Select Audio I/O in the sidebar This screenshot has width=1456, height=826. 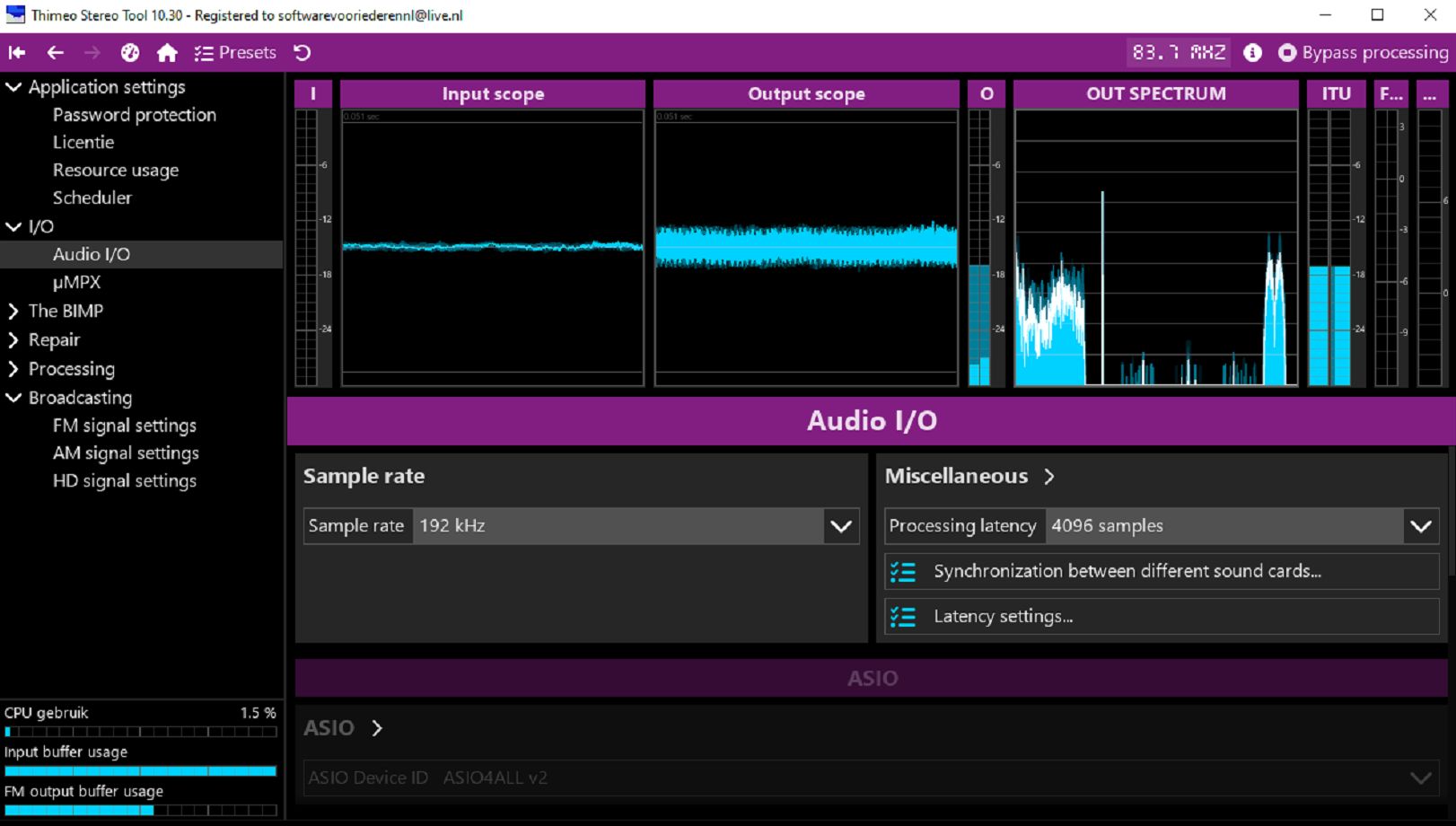[x=142, y=254]
